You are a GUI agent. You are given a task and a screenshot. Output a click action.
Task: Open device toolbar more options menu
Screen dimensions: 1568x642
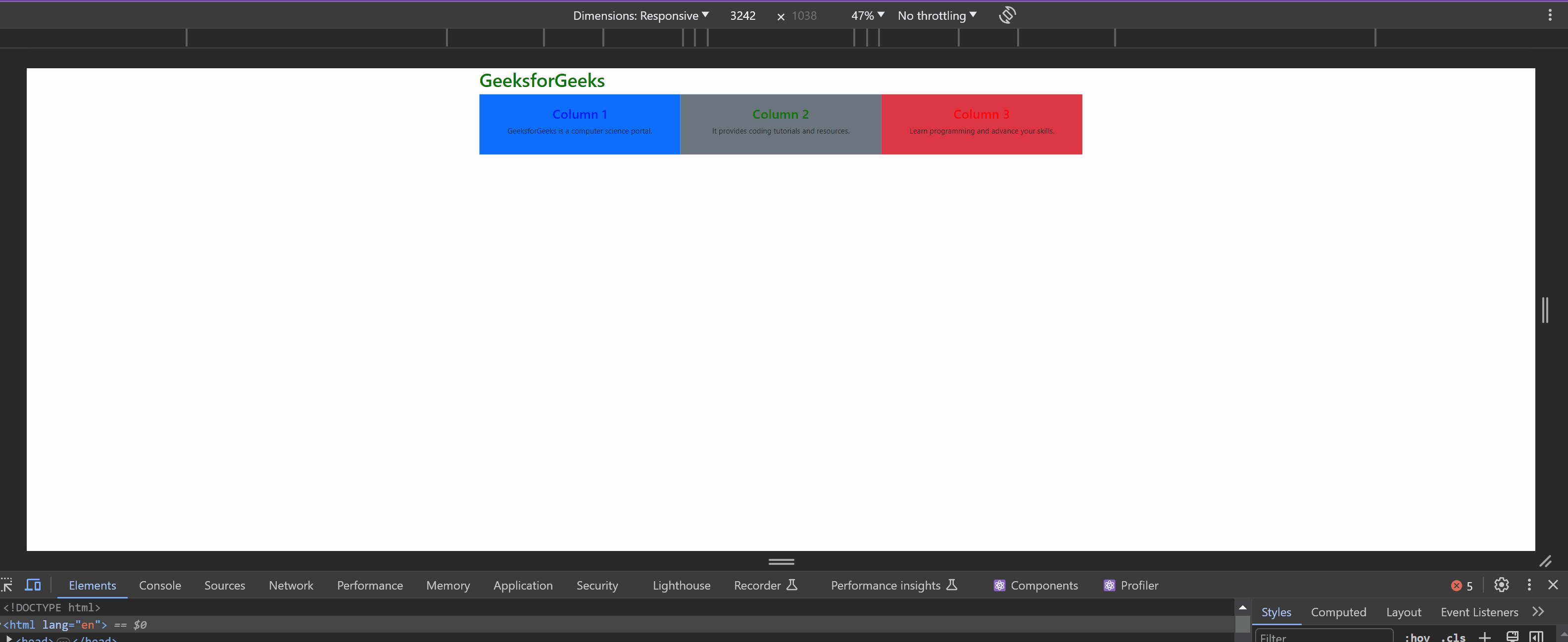(1549, 15)
